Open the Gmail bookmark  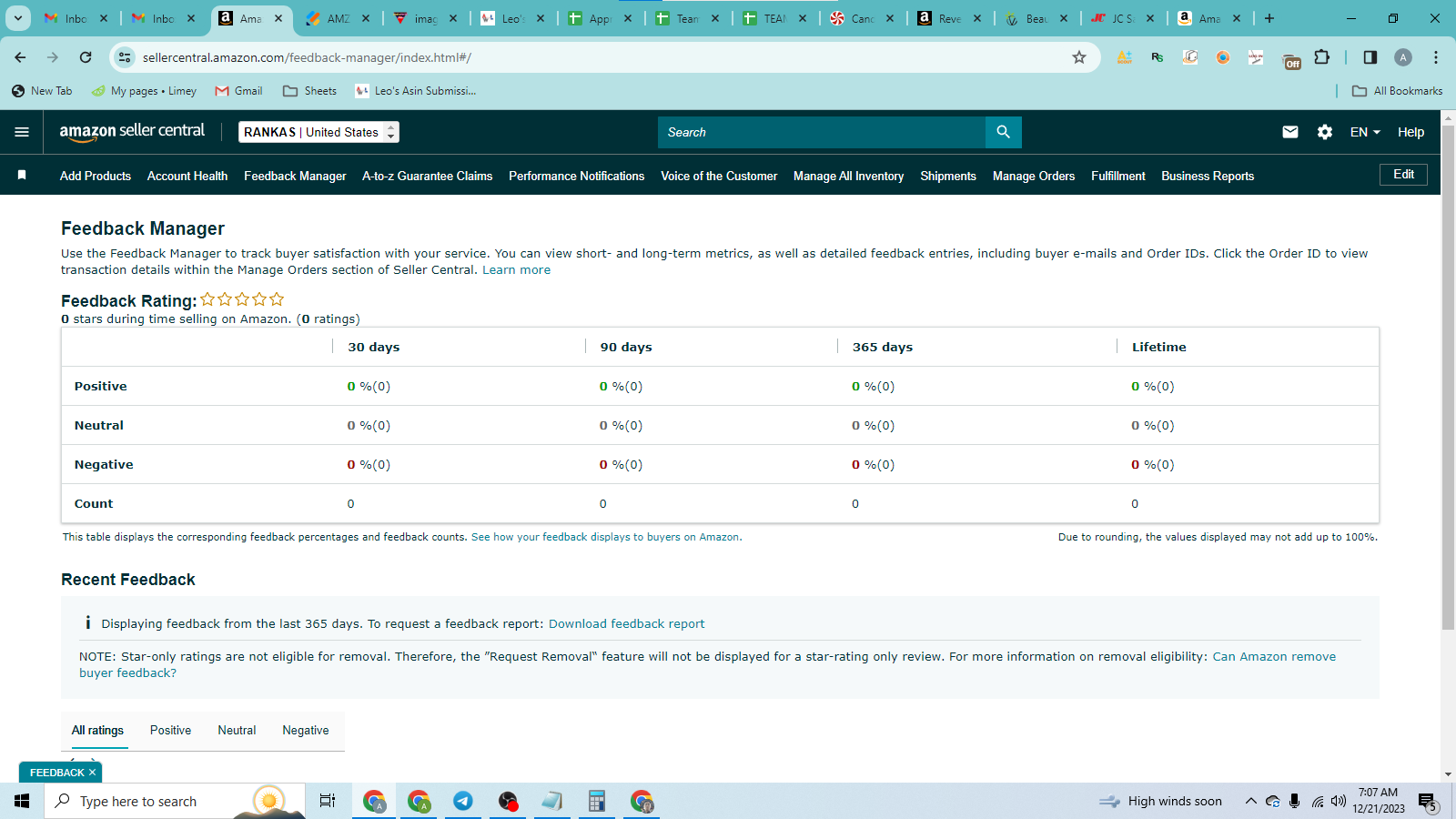[238, 91]
